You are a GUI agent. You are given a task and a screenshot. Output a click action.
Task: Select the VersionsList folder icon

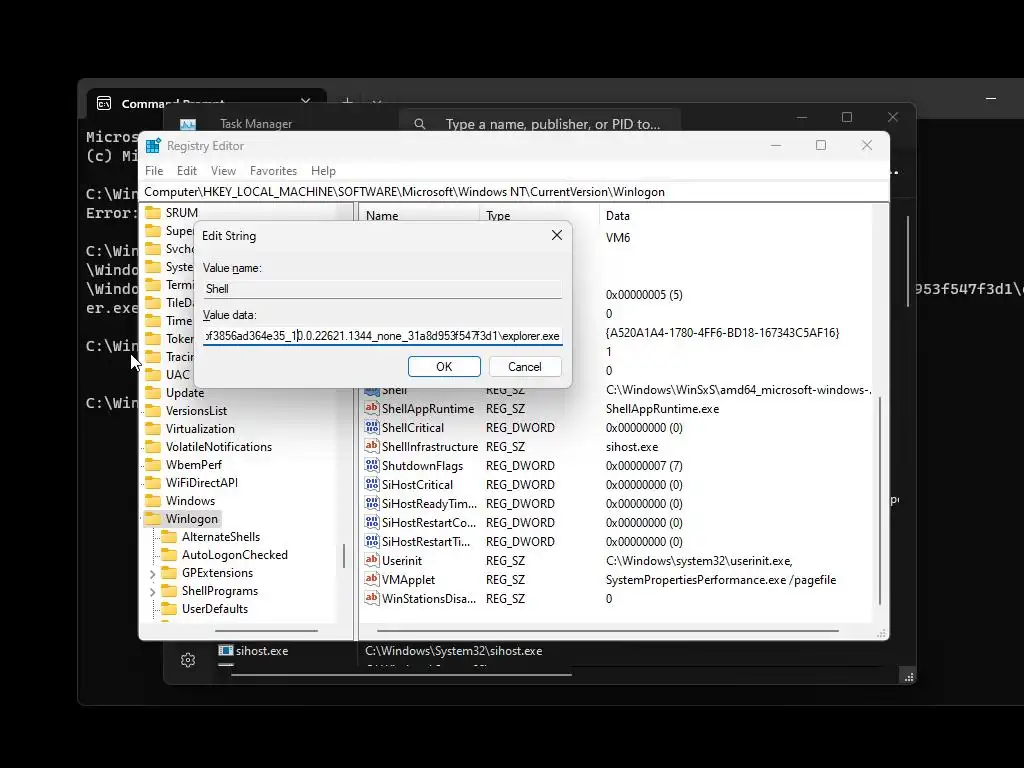click(x=153, y=411)
